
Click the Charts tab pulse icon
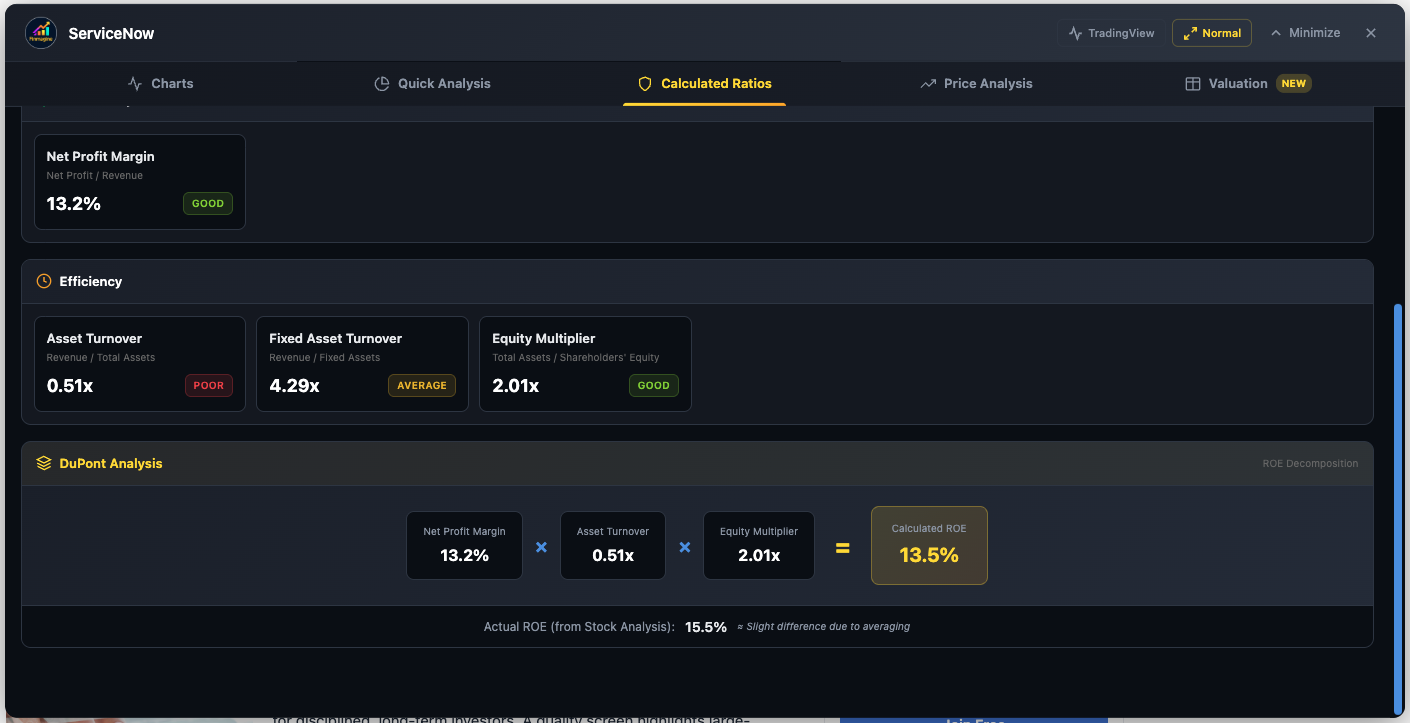[135, 84]
